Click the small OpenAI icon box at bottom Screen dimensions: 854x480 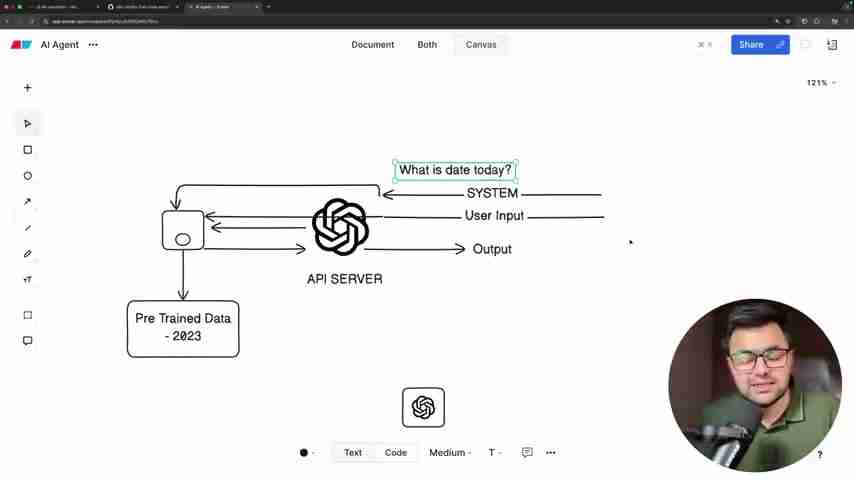click(x=423, y=408)
